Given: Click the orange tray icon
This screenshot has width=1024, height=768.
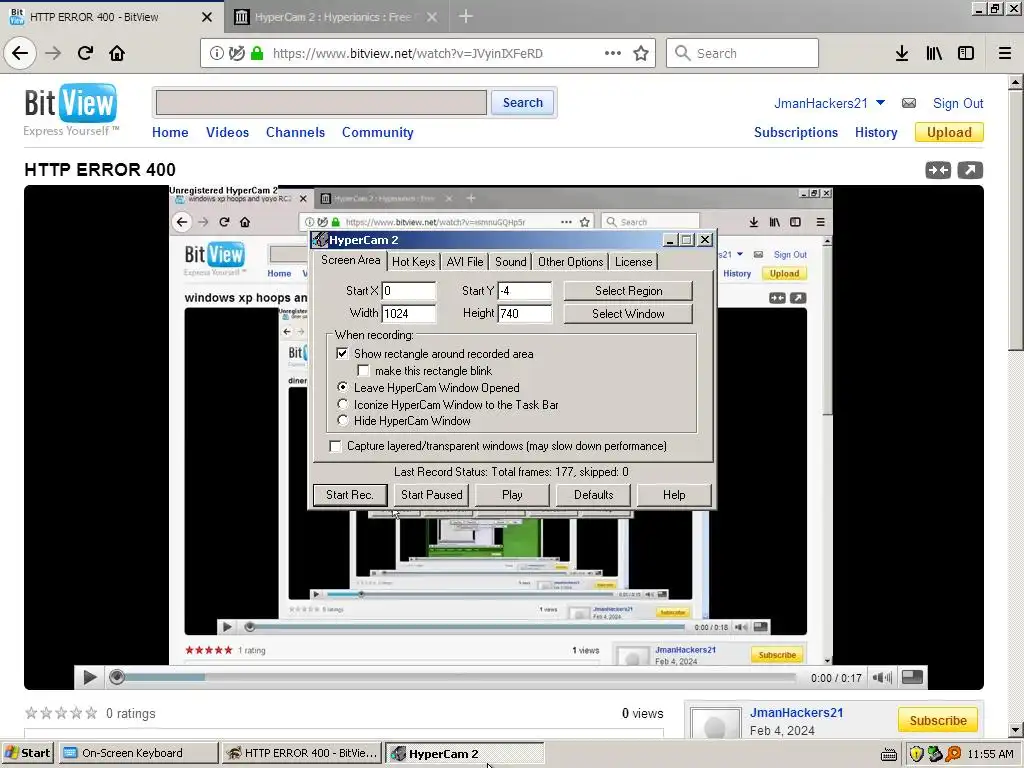Looking at the screenshot, I should [x=953, y=754].
